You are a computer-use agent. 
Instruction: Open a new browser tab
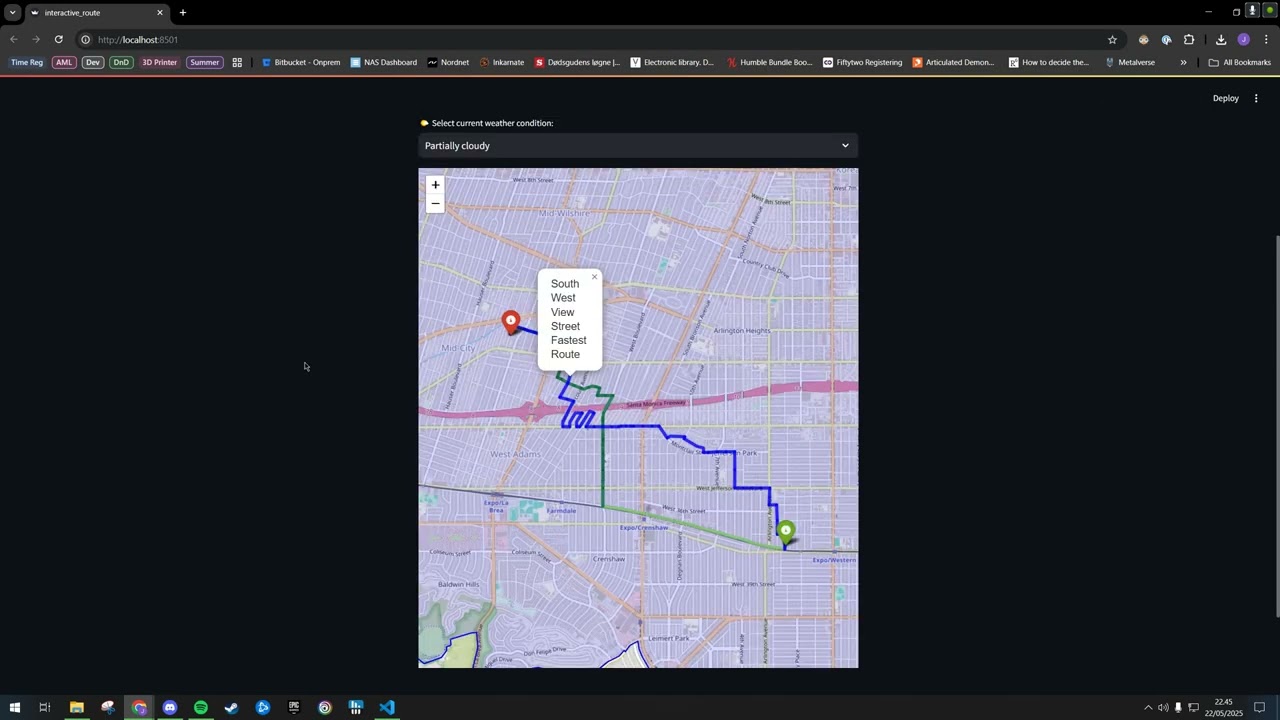click(183, 13)
